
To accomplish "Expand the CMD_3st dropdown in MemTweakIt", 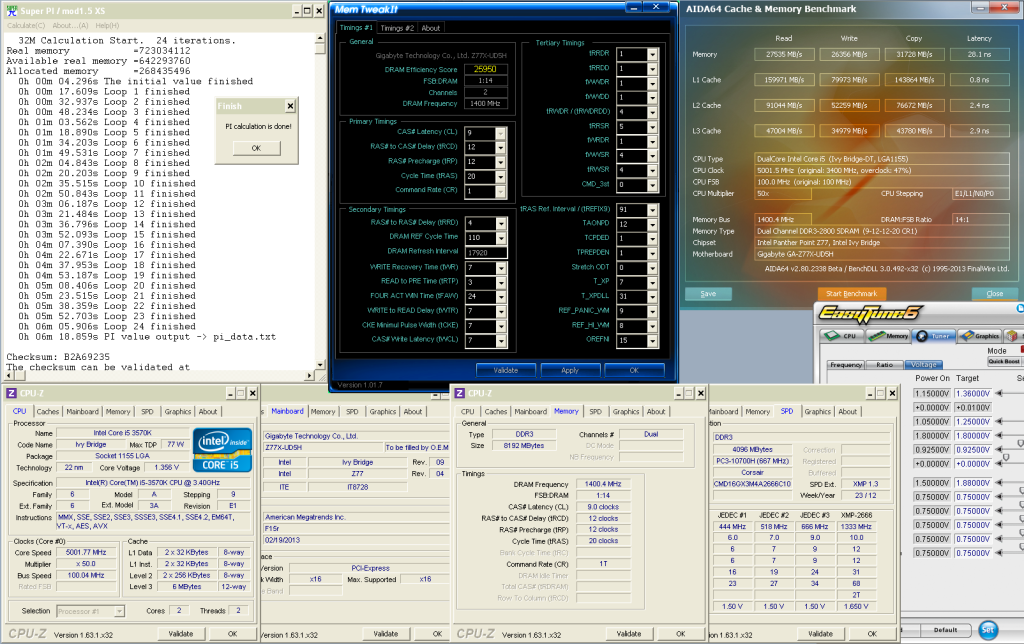I will click(x=652, y=185).
